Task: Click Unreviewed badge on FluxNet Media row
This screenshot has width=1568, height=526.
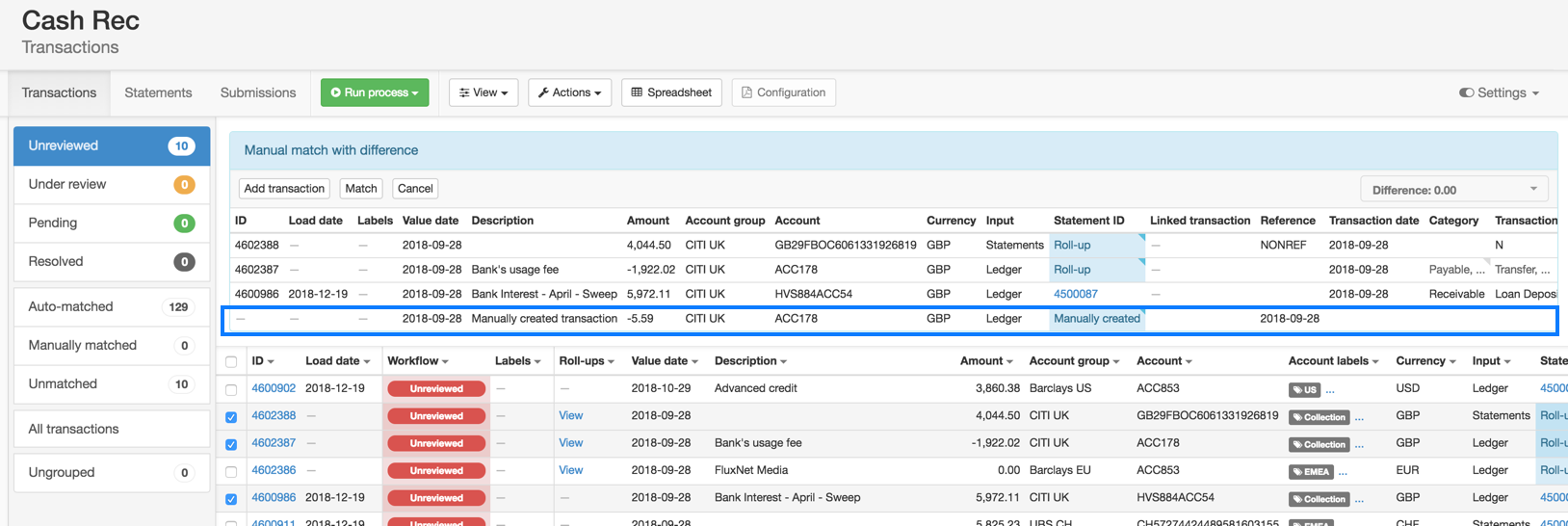Action: pos(436,471)
